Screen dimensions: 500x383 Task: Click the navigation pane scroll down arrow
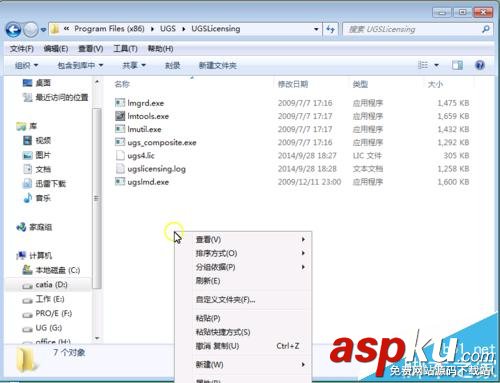pyautogui.click(x=97, y=338)
